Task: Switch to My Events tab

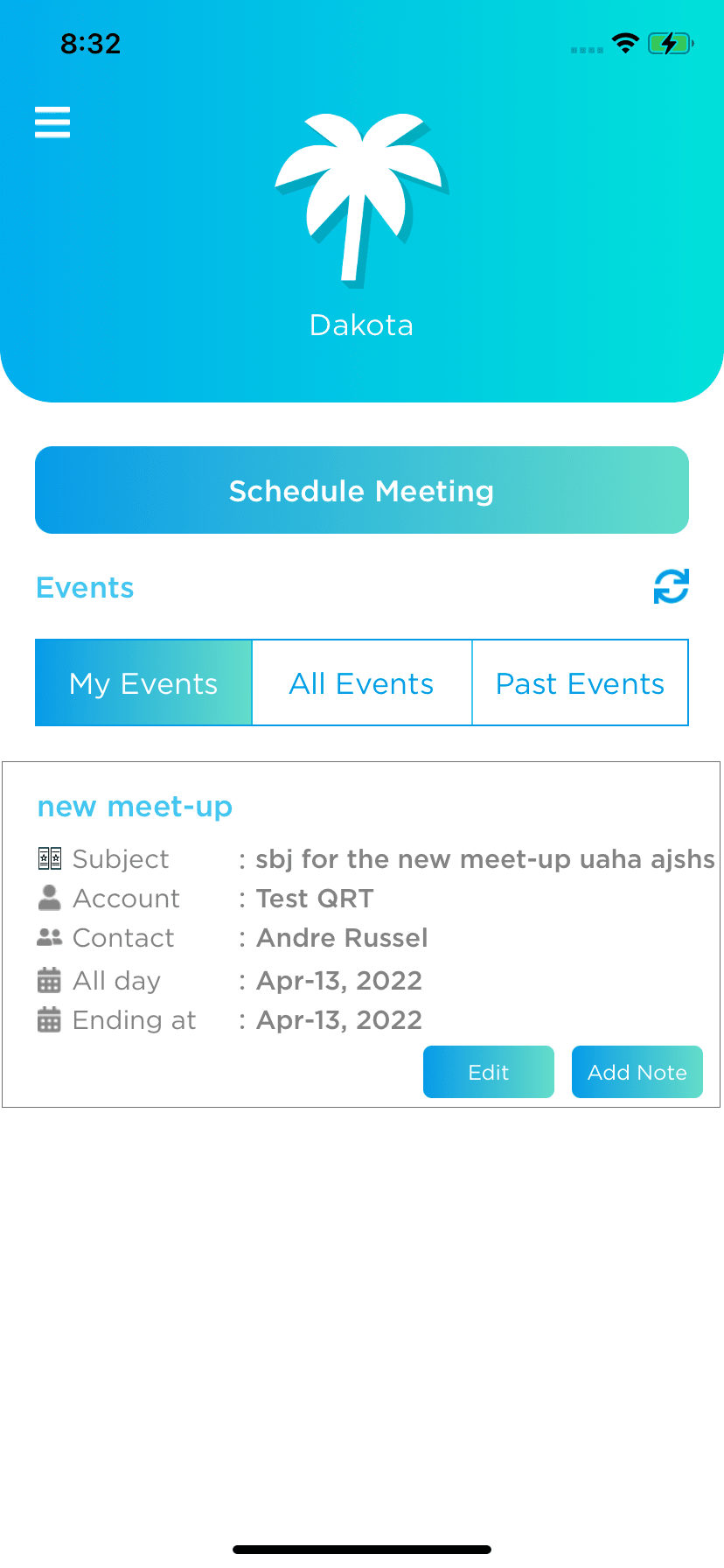Action: click(143, 682)
